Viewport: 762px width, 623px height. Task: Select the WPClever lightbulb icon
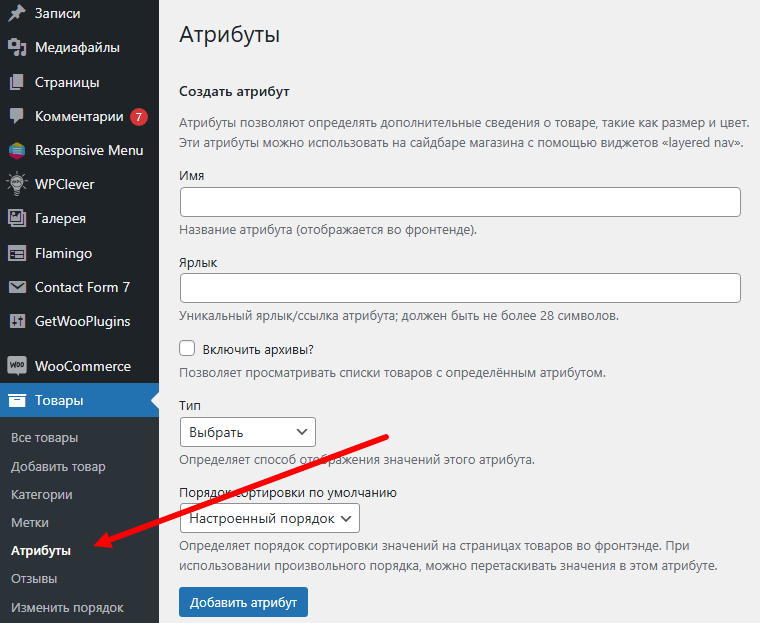(x=17, y=184)
